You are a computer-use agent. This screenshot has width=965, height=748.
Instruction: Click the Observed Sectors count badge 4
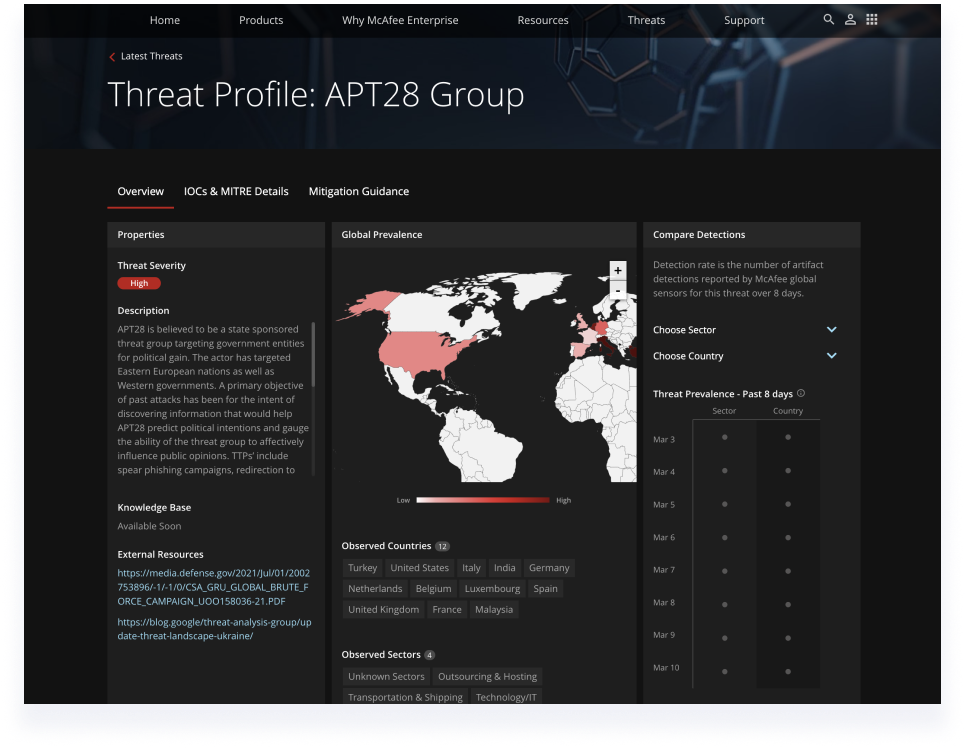pos(430,655)
